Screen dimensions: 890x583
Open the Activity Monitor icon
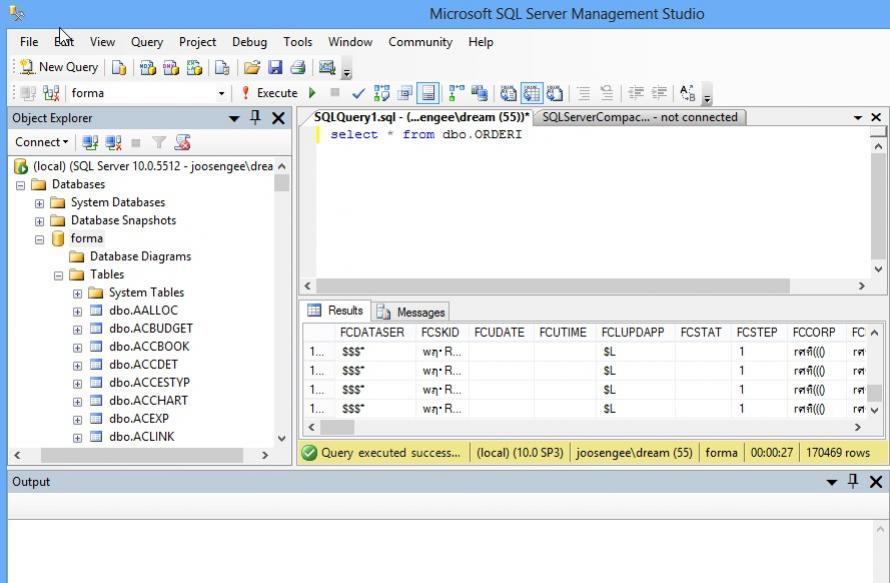(327, 68)
